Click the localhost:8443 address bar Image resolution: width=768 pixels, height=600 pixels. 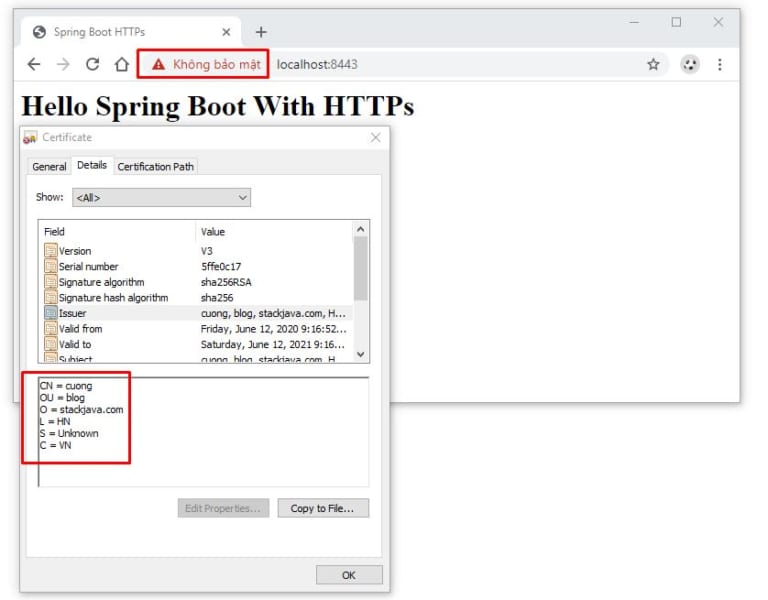point(450,64)
